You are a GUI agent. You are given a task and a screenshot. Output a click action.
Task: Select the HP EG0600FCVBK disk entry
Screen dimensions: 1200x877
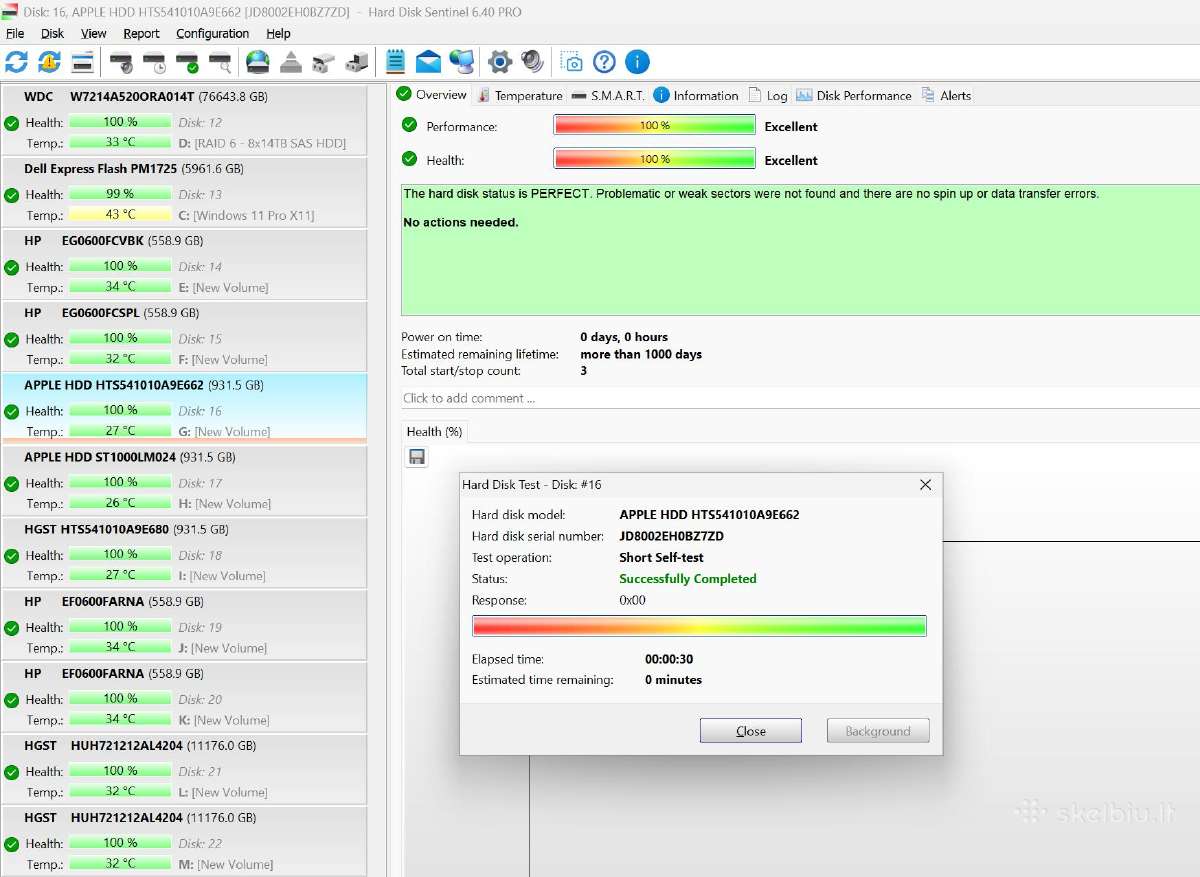184,263
